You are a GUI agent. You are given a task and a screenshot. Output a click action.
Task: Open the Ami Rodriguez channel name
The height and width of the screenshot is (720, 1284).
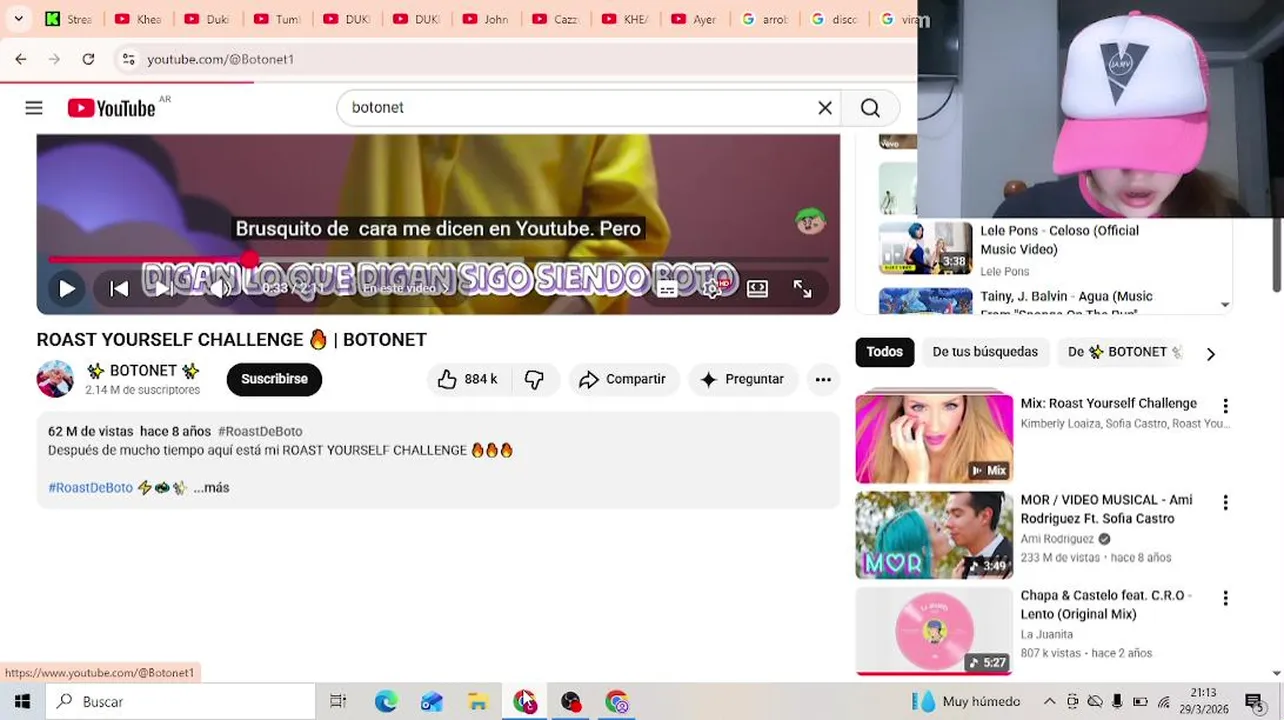[x=1057, y=539]
